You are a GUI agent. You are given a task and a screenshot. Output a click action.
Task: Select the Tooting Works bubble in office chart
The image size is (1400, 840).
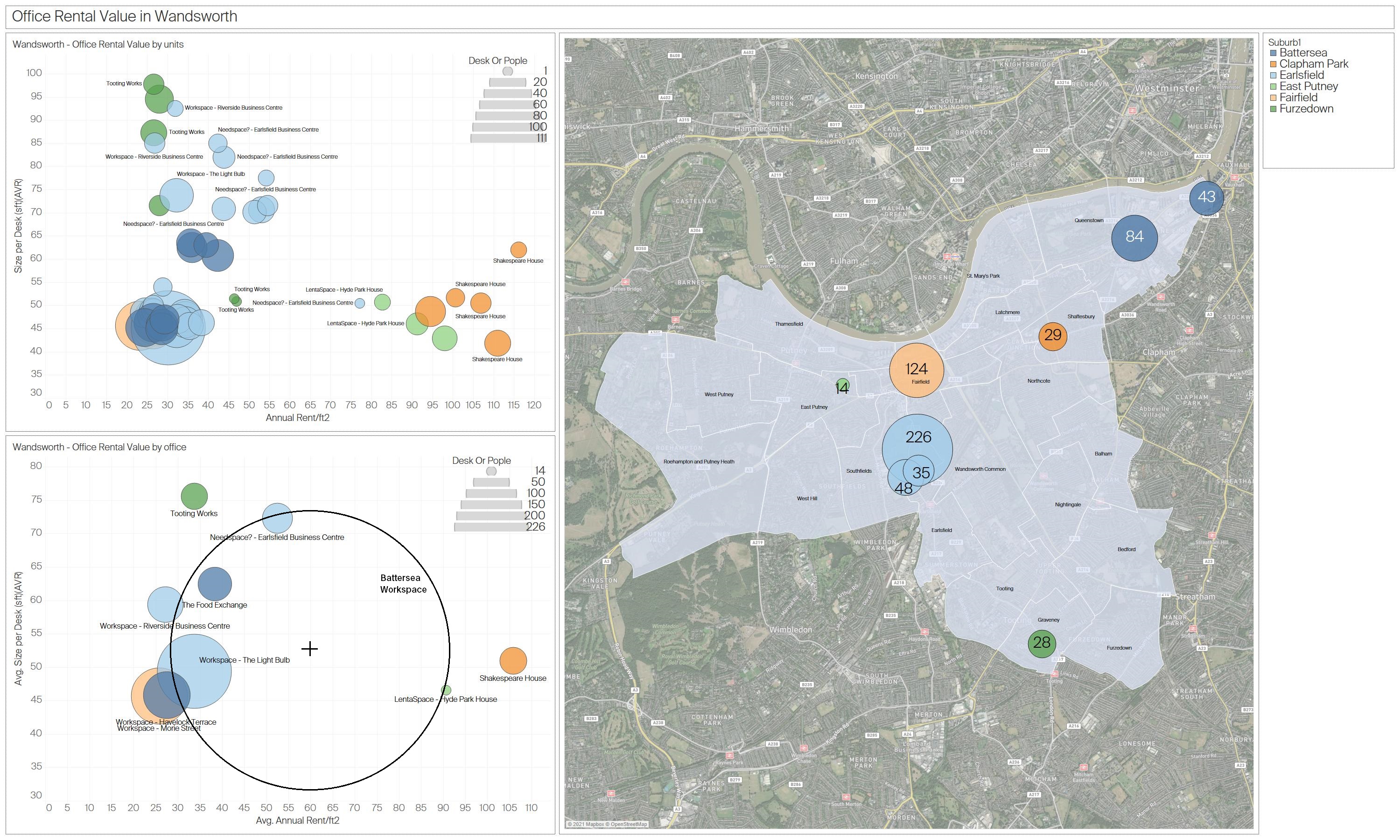click(x=194, y=497)
